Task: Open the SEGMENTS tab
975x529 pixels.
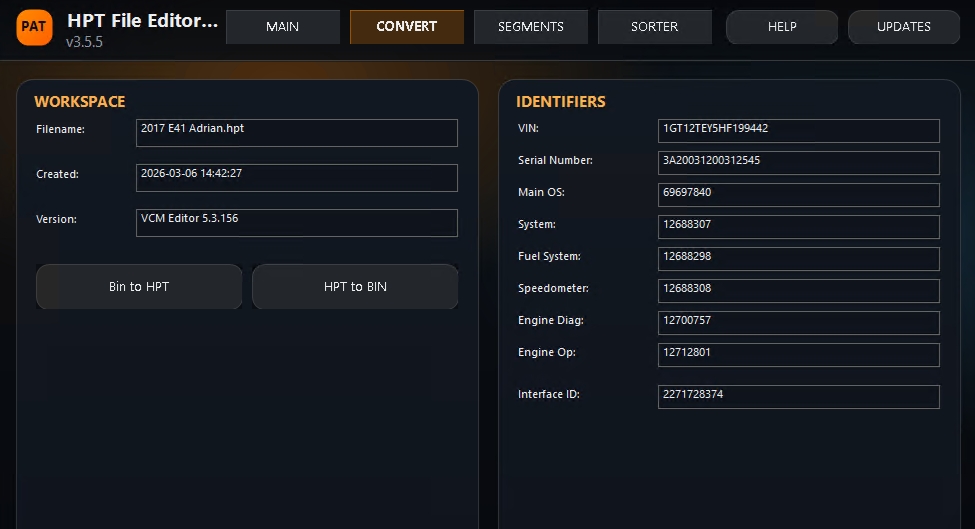Action: tap(530, 27)
